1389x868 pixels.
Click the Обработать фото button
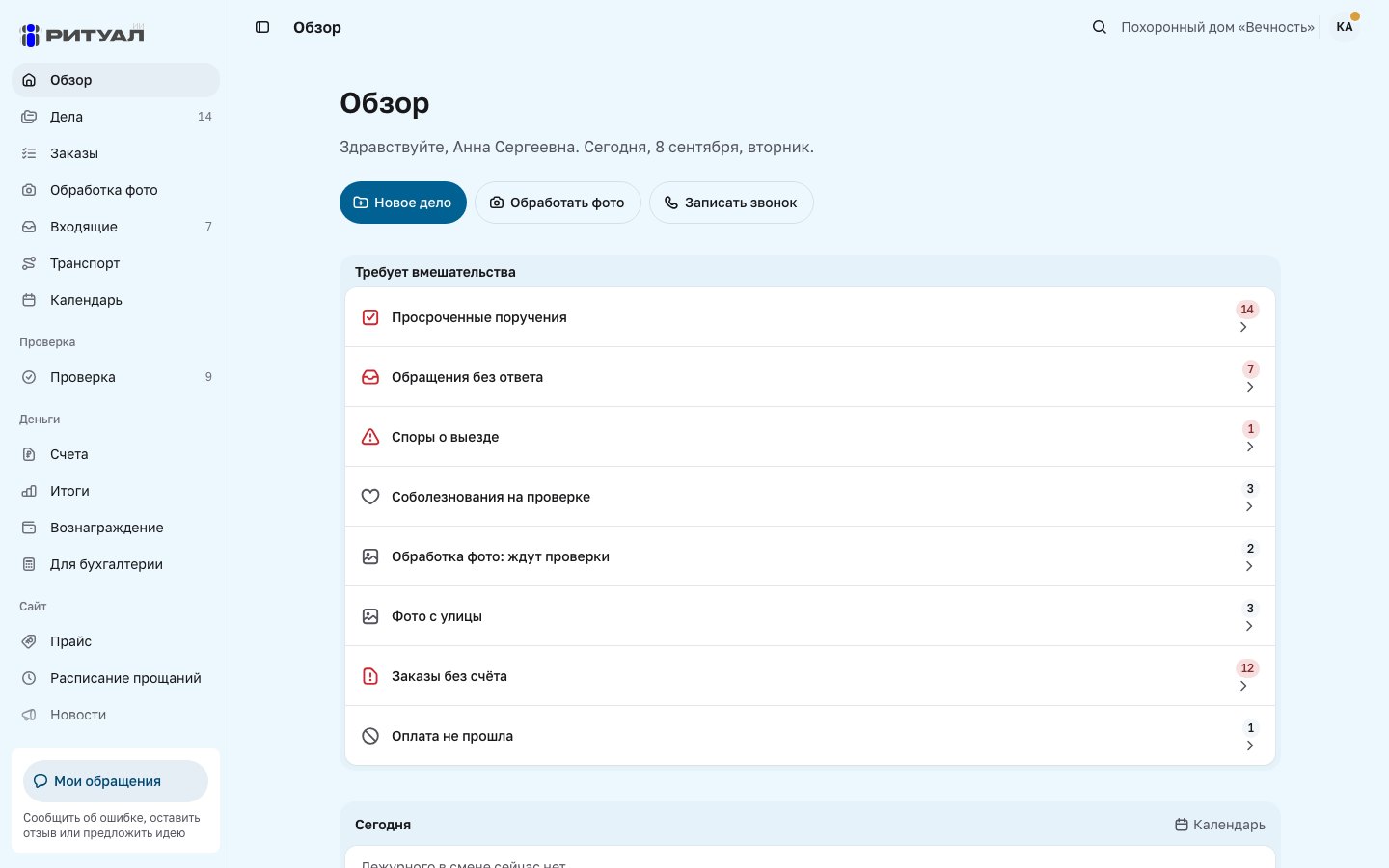coord(558,203)
